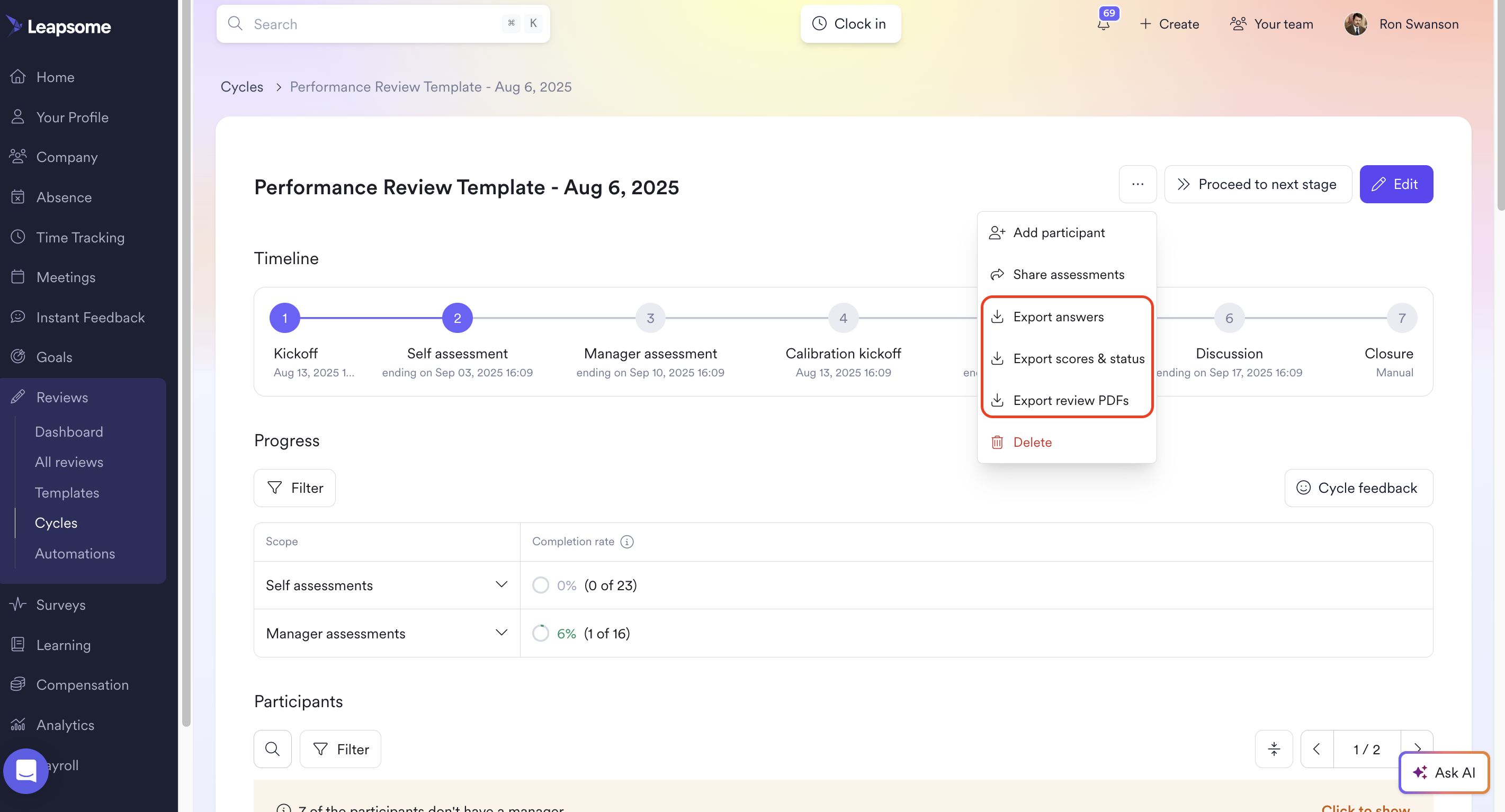Click Ron Swanson's profile avatar
This screenshot has width=1505, height=812.
(x=1356, y=24)
